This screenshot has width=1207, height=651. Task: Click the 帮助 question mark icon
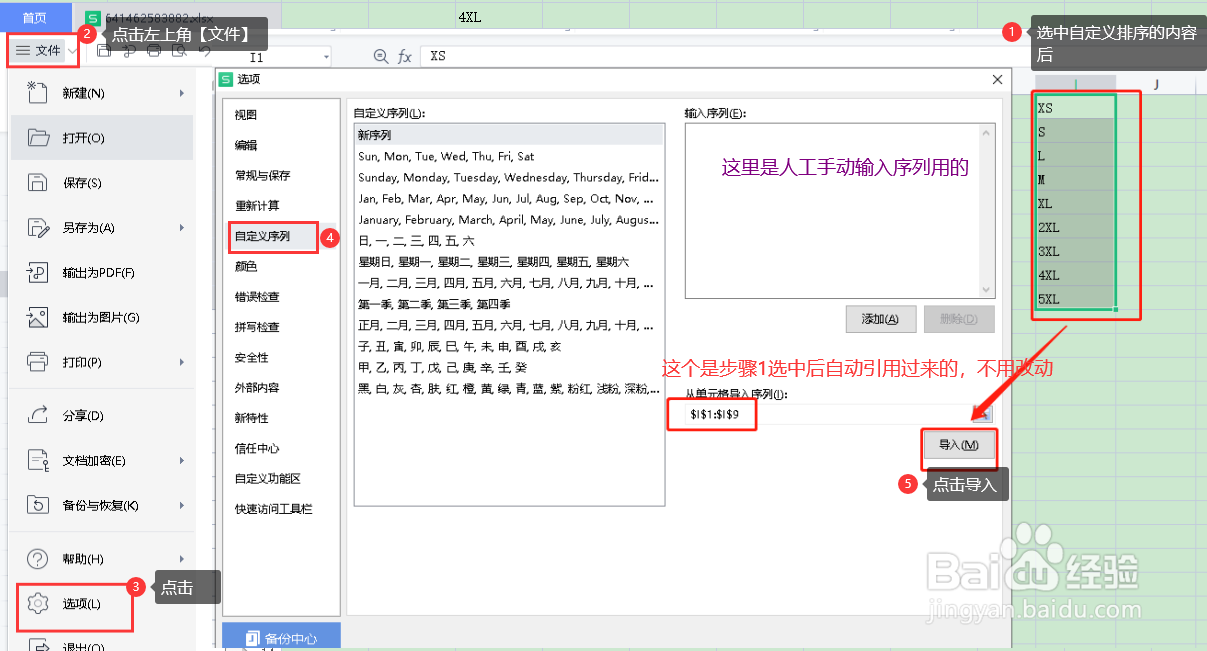[x=38, y=558]
